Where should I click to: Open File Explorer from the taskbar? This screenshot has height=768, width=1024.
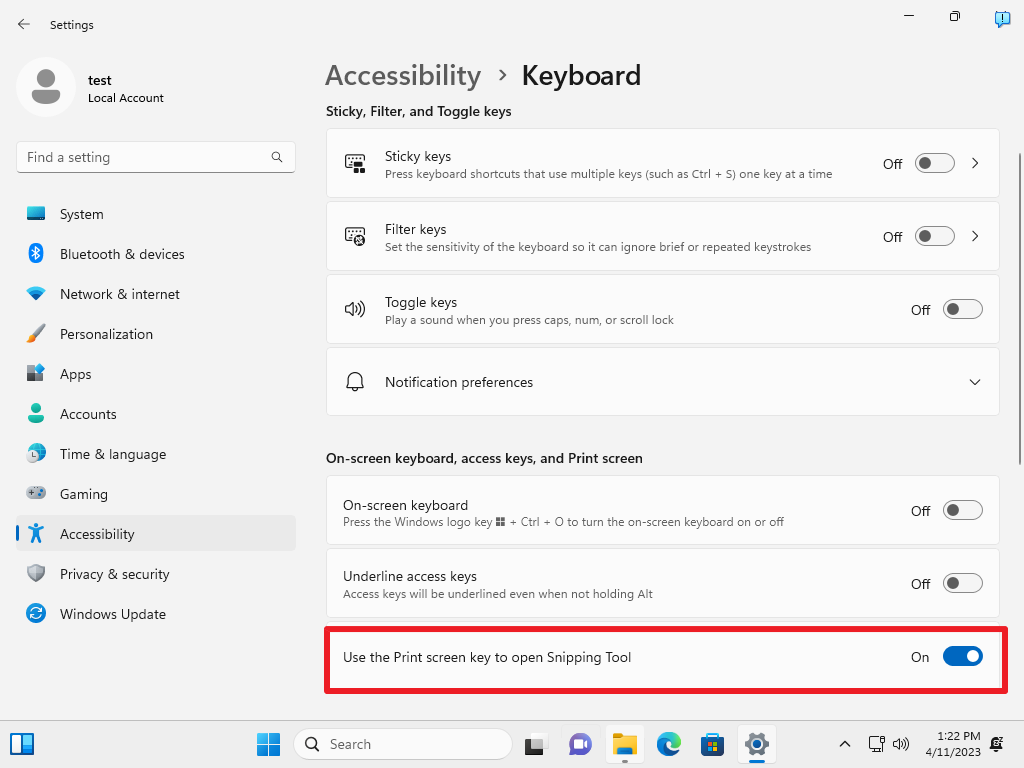click(624, 744)
